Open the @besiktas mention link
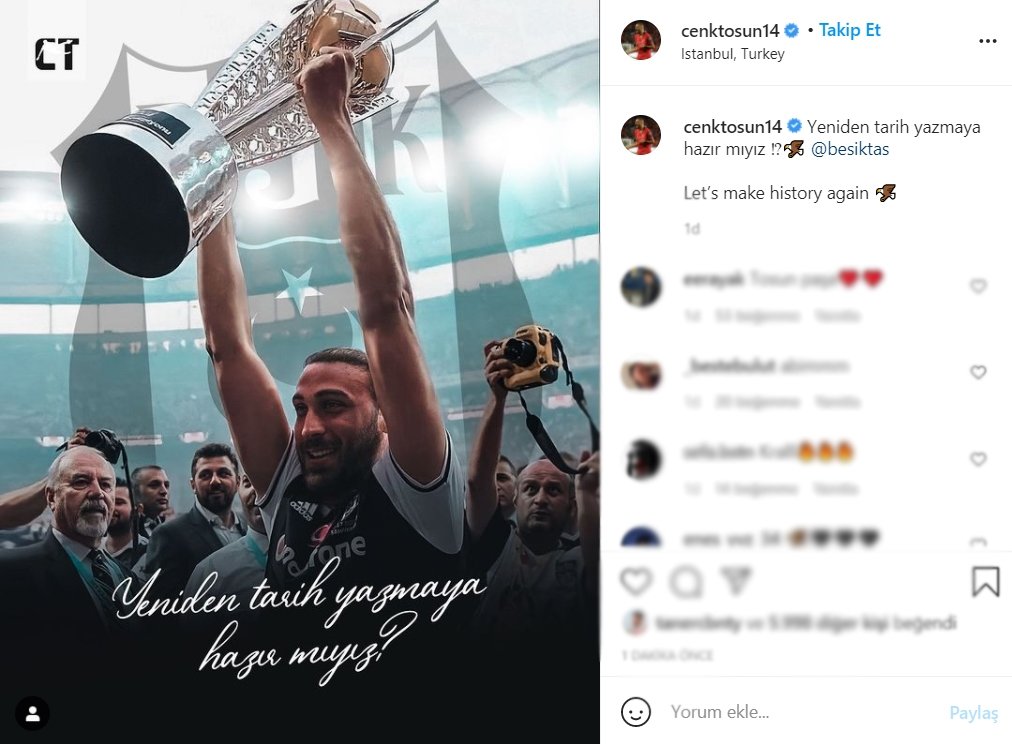This screenshot has width=1012, height=744. (x=850, y=149)
